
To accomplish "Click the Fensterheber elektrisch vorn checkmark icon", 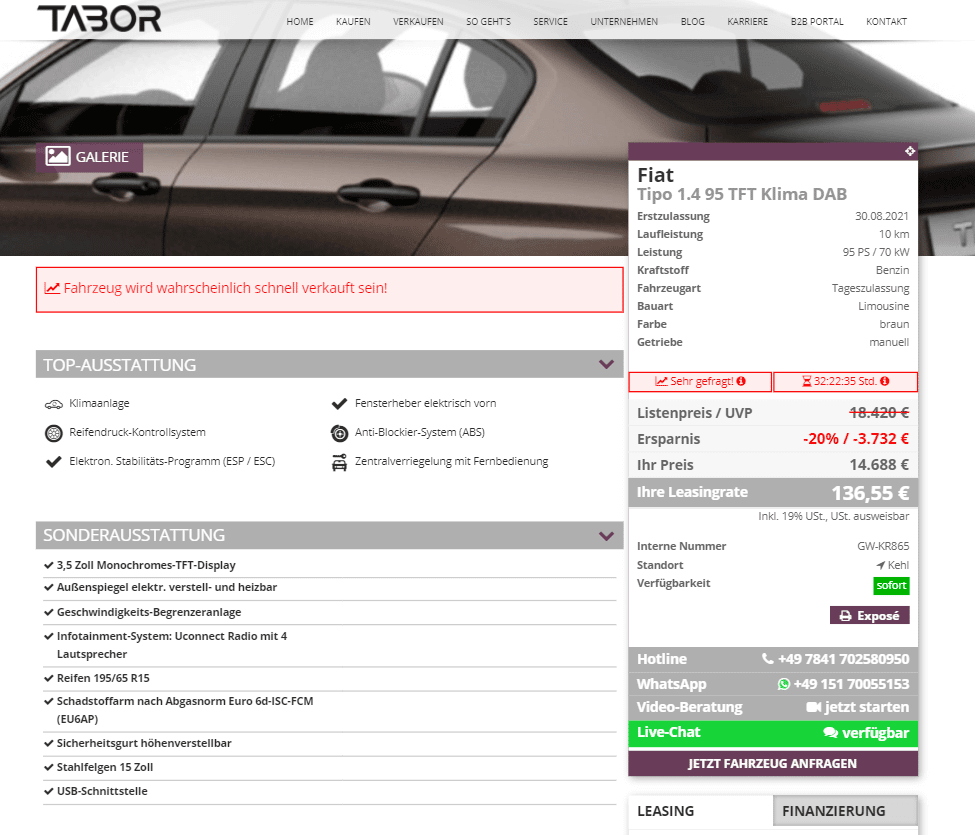I will click(x=340, y=404).
